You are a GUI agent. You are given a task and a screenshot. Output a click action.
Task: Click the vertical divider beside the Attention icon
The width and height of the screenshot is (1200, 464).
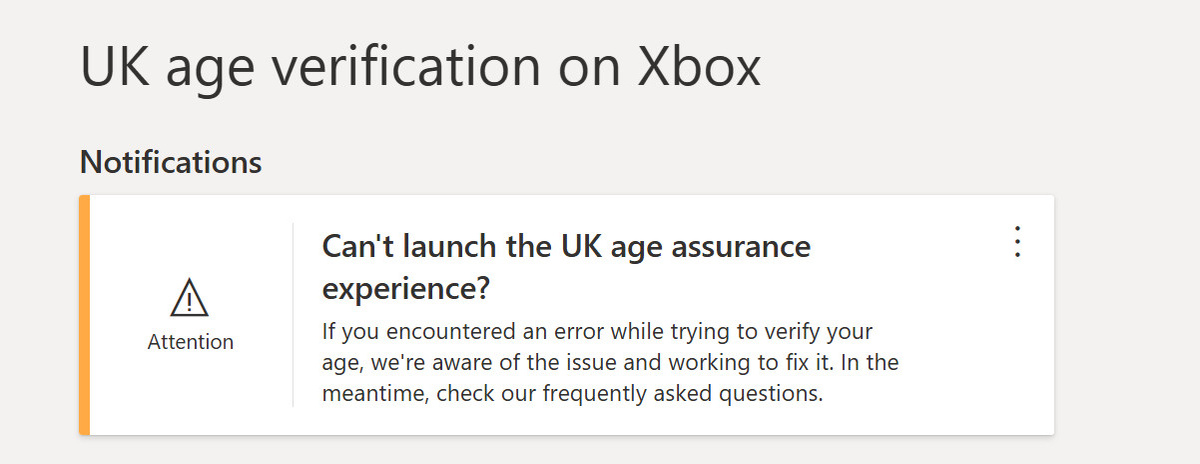coord(293,315)
